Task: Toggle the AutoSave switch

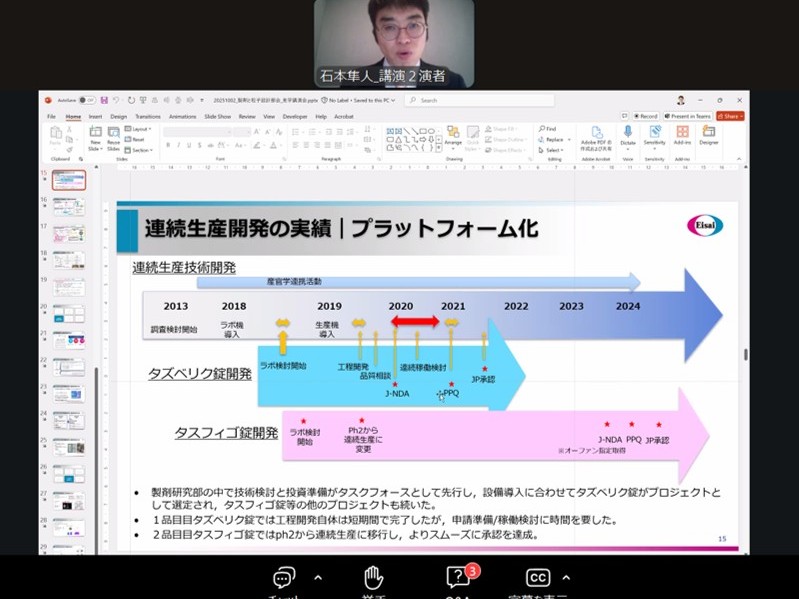Action: tap(87, 100)
